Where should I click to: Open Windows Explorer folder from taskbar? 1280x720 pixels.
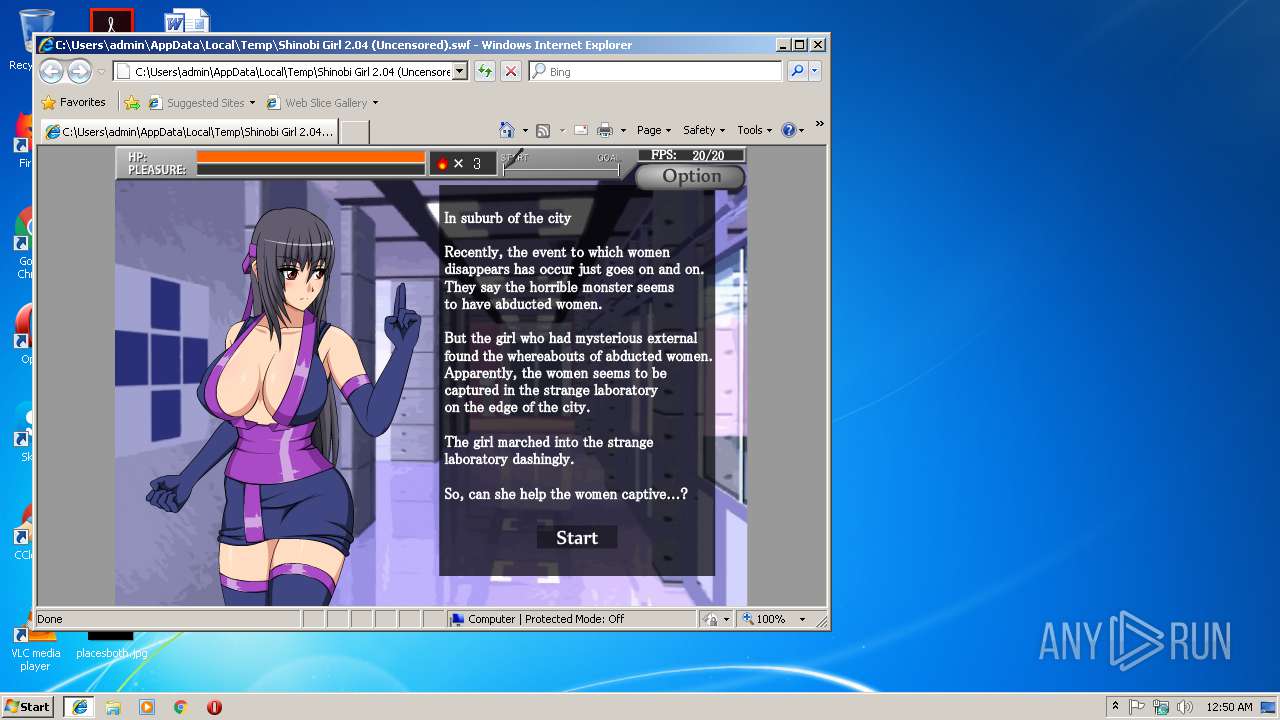tap(113, 706)
